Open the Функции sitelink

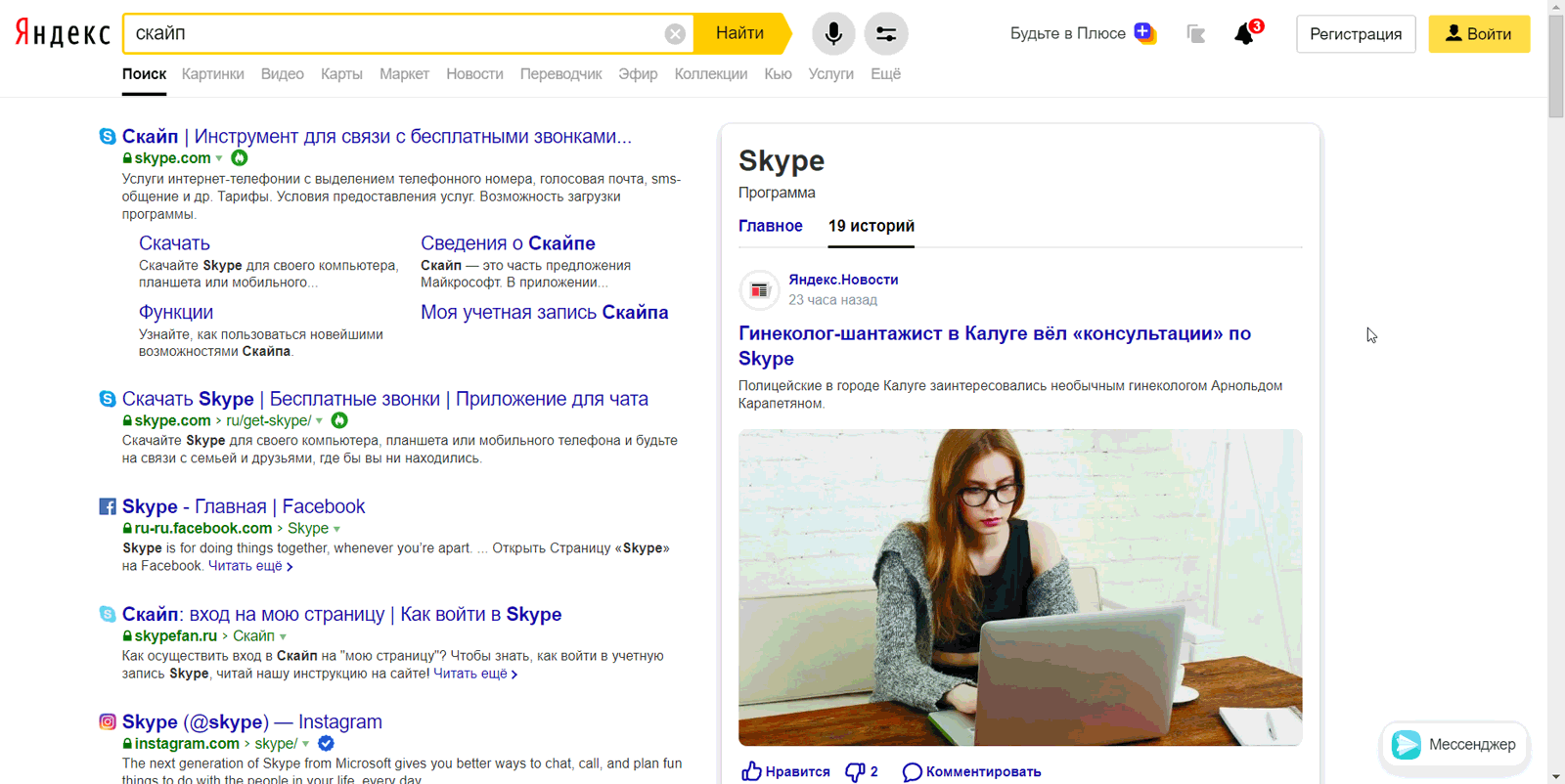[x=176, y=313]
